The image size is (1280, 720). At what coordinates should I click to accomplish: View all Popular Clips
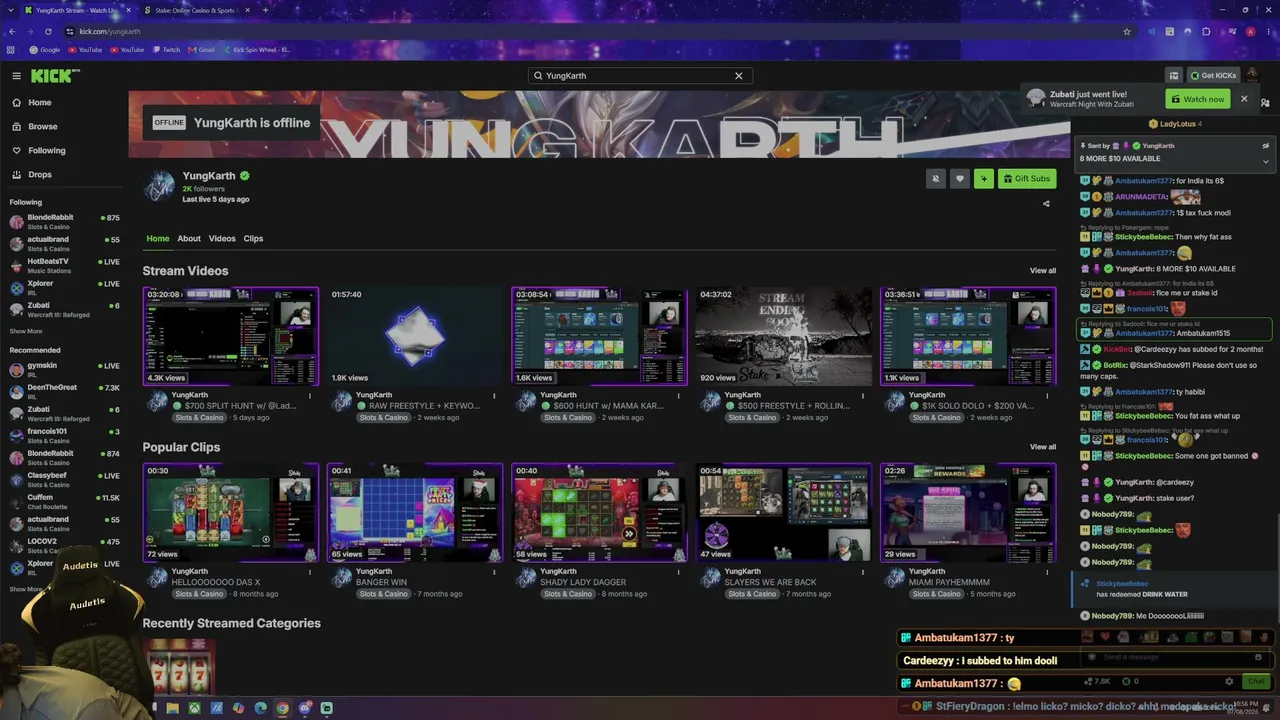tap(1043, 447)
